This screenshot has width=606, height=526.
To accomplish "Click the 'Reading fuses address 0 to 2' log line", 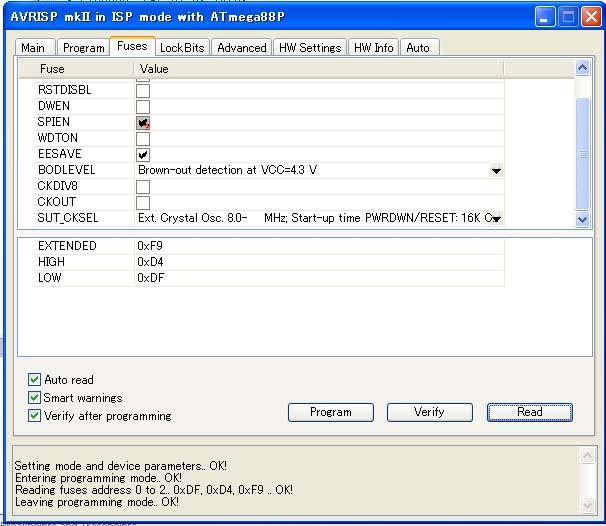I will point(154,490).
